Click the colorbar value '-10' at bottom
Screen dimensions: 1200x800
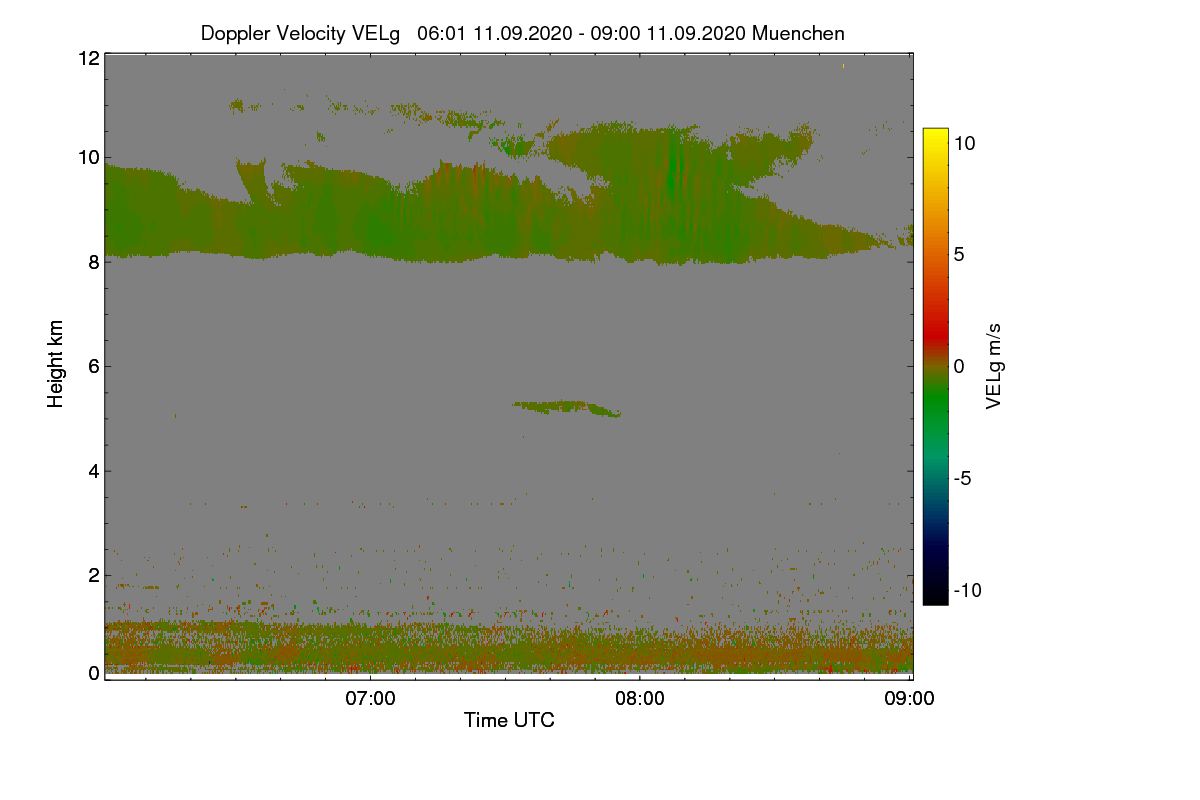point(966,590)
